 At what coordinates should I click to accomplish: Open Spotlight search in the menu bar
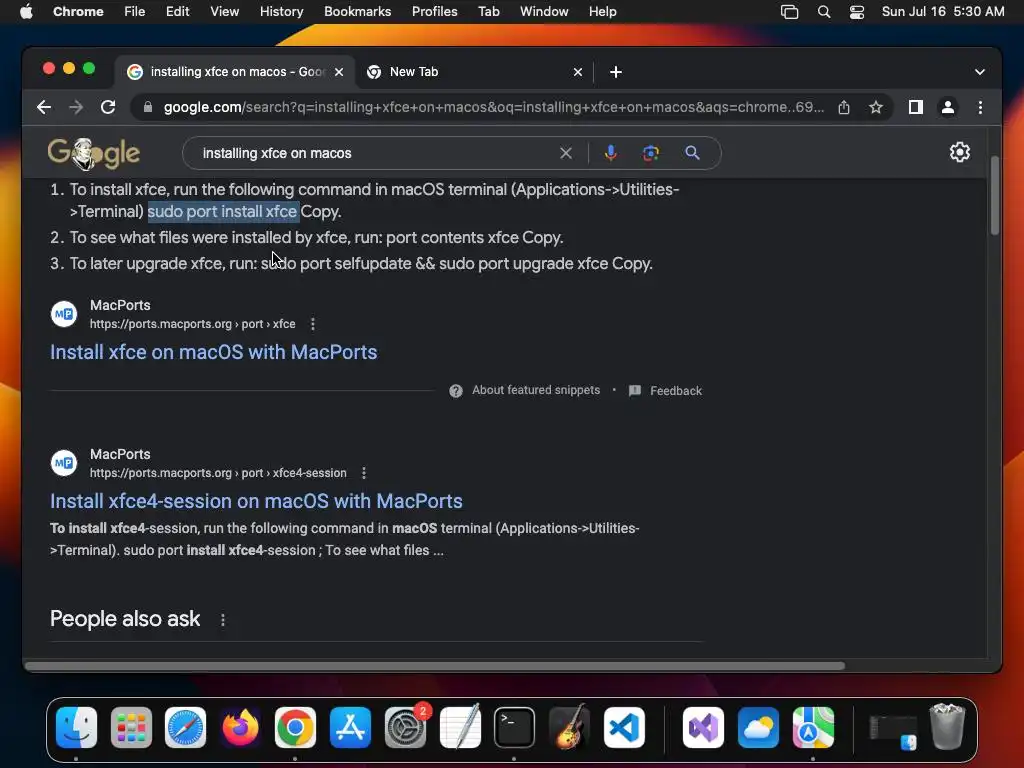click(824, 12)
